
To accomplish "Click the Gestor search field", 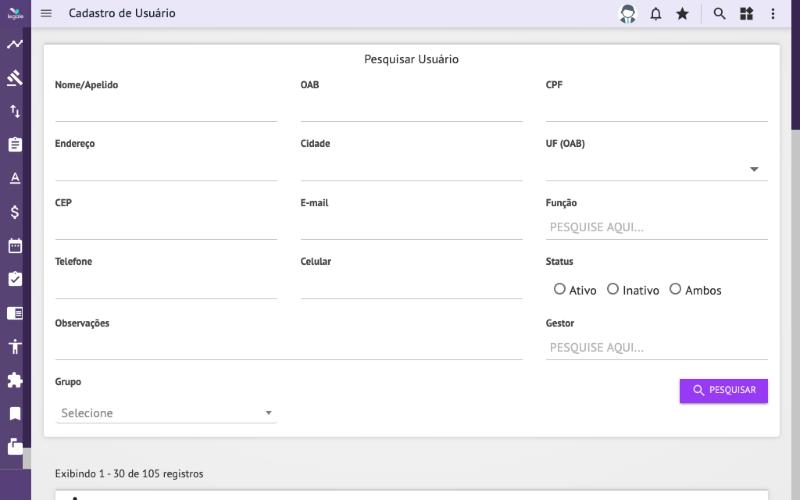I will [x=656, y=347].
